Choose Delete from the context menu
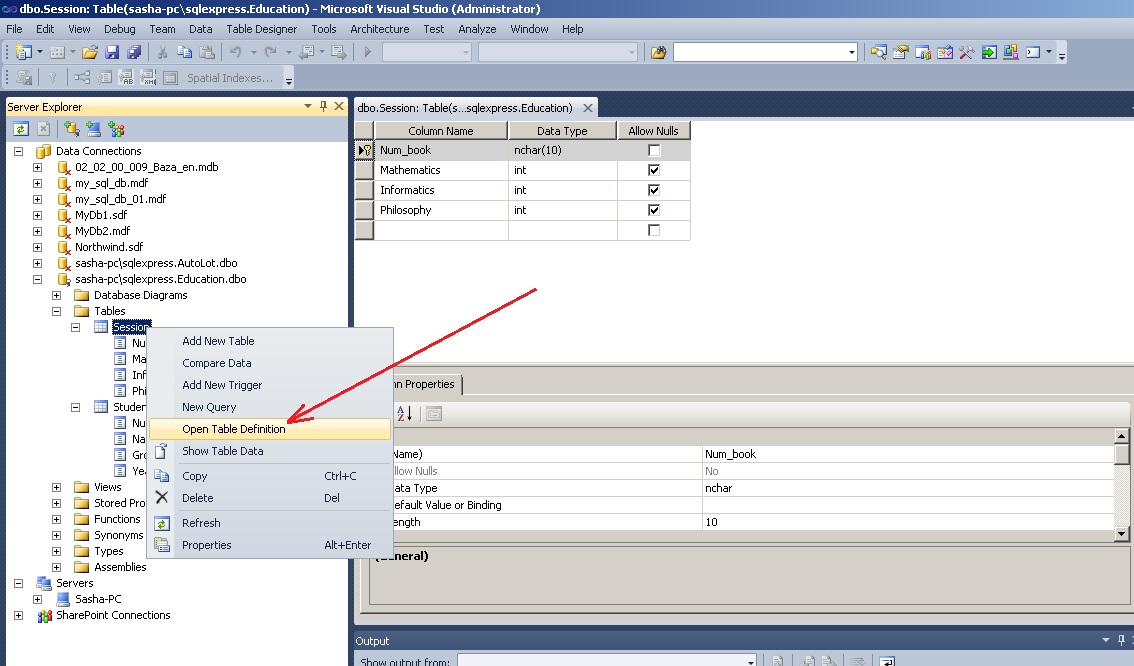Viewport: 1134px width, 666px height. click(269, 498)
